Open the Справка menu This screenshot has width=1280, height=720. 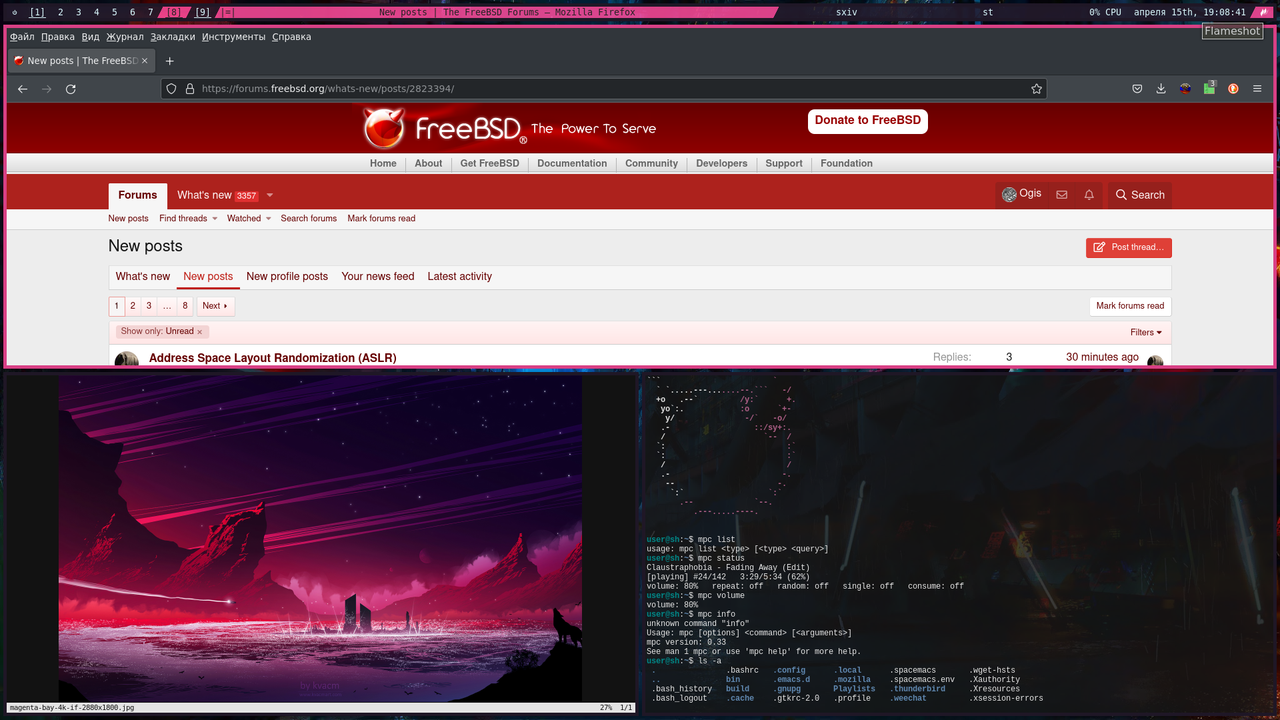(292, 37)
